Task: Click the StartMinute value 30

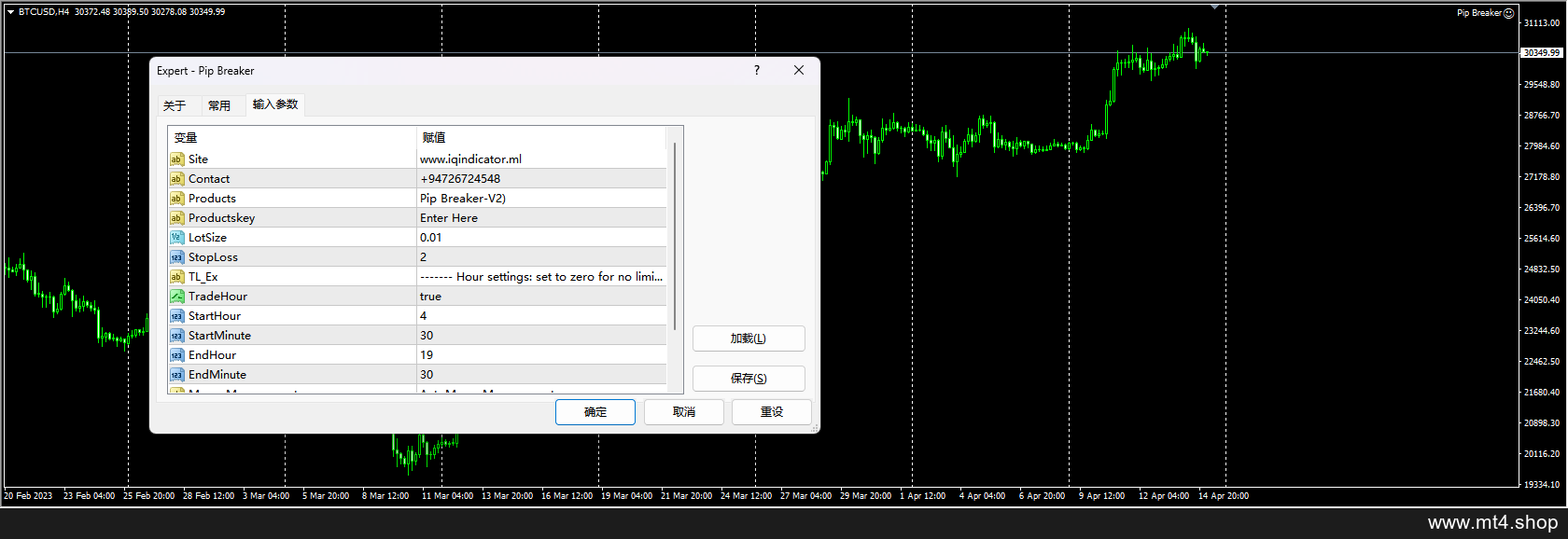Action: (x=427, y=336)
